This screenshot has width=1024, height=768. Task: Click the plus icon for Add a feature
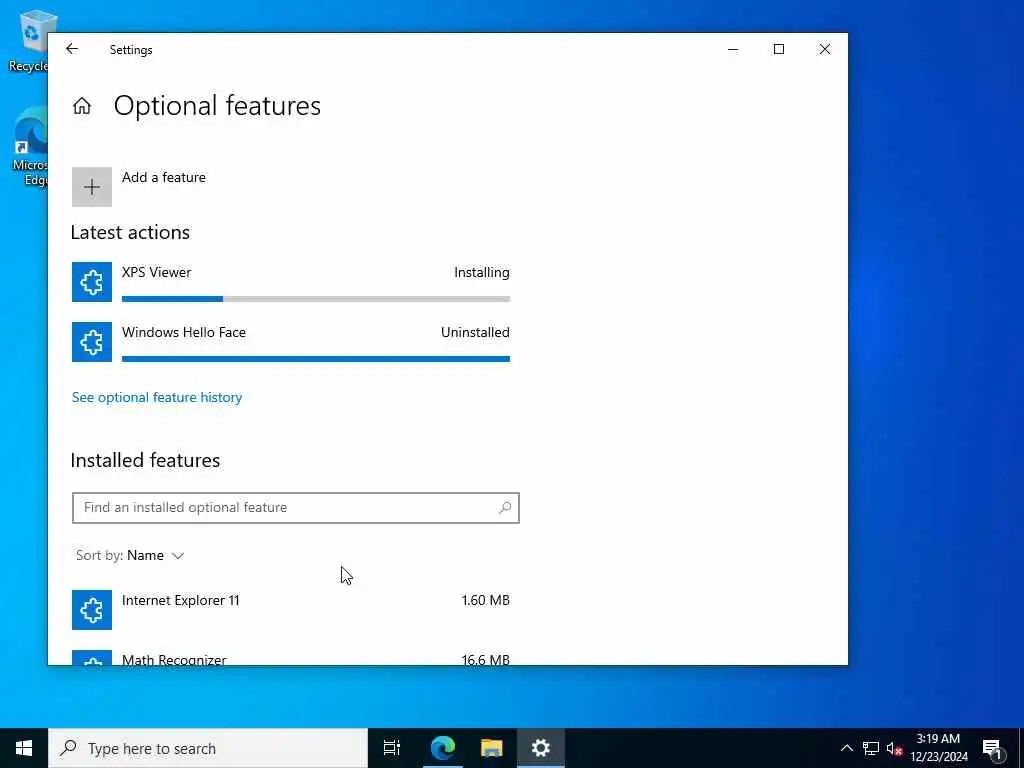point(91,187)
